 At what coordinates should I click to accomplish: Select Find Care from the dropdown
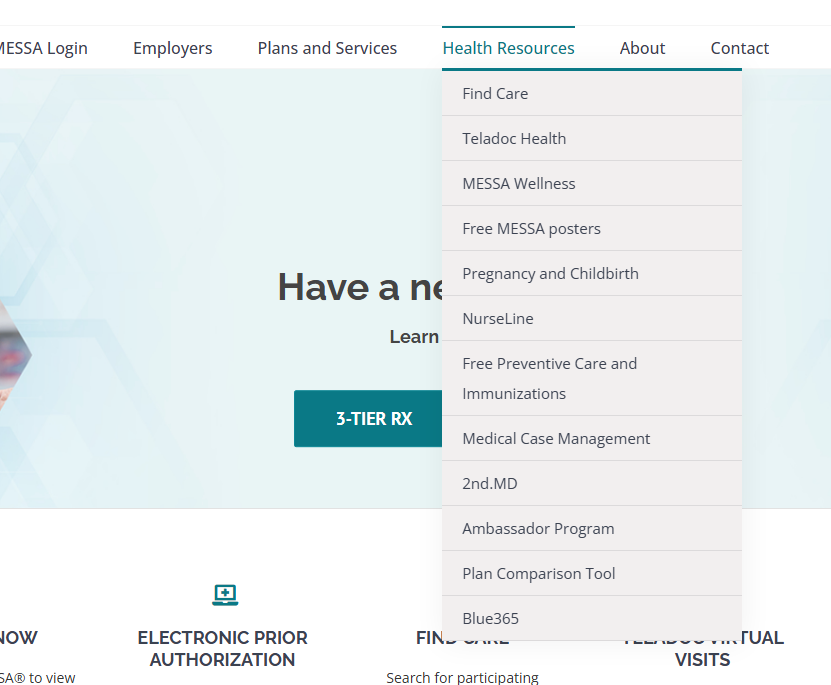pos(495,93)
